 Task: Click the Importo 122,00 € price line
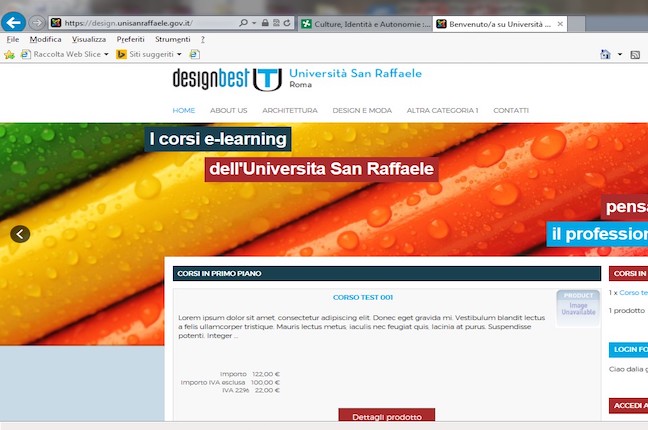pyautogui.click(x=250, y=374)
